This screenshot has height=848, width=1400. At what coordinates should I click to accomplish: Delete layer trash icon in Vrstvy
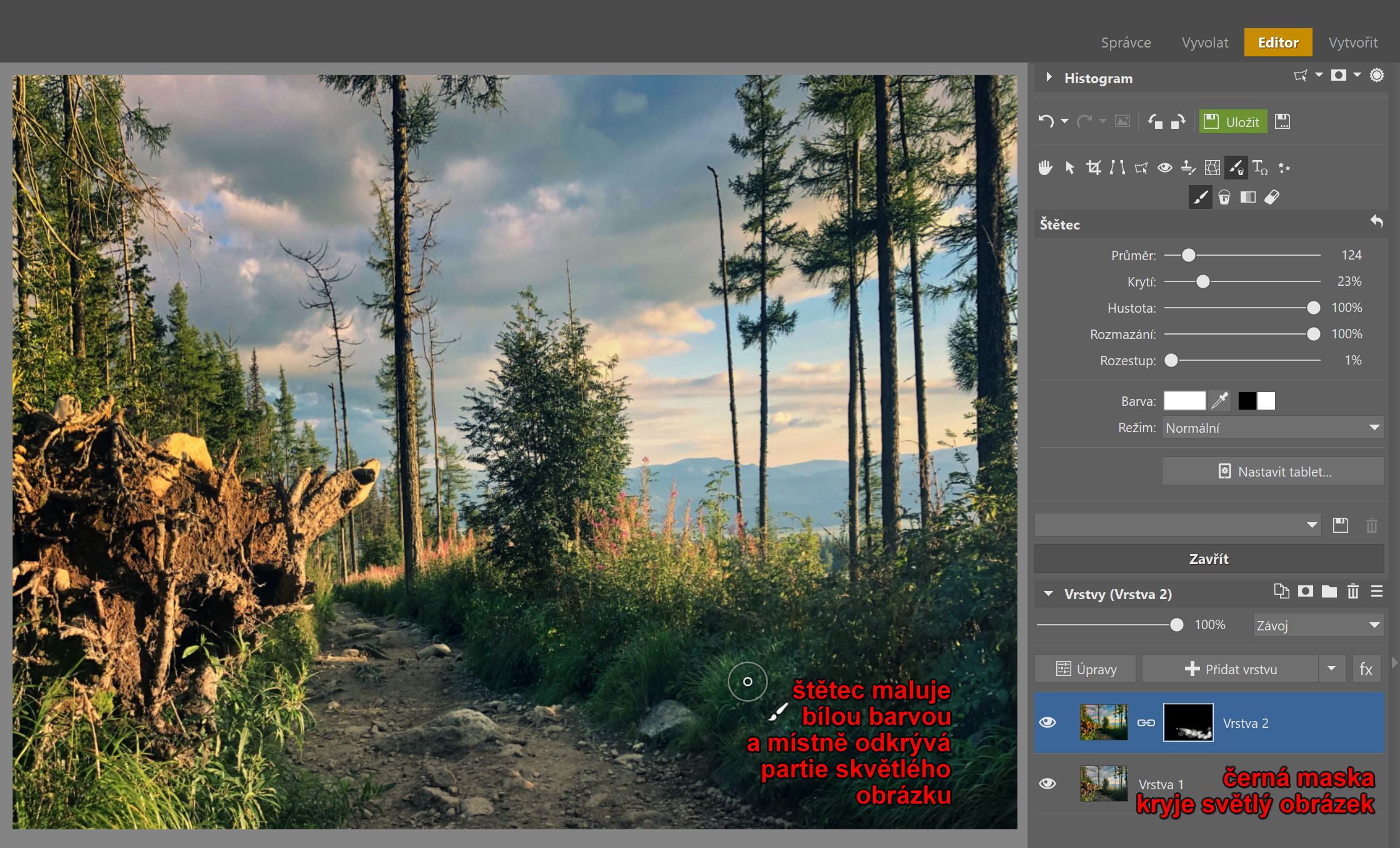pyautogui.click(x=1353, y=592)
